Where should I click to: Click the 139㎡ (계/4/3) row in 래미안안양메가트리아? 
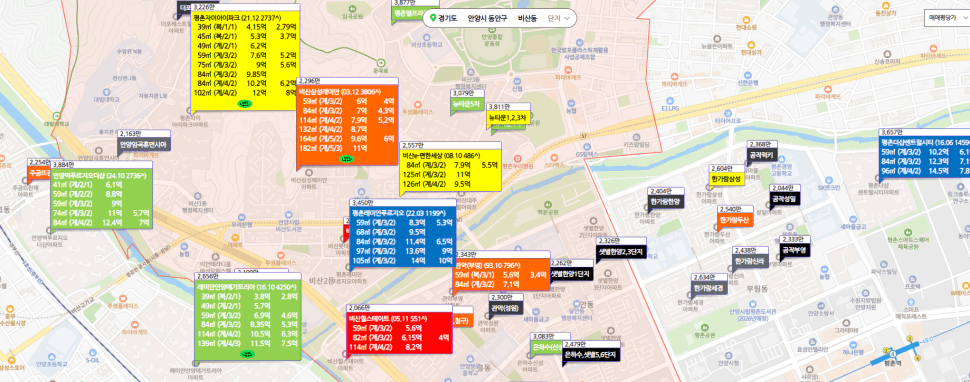[x=247, y=342]
